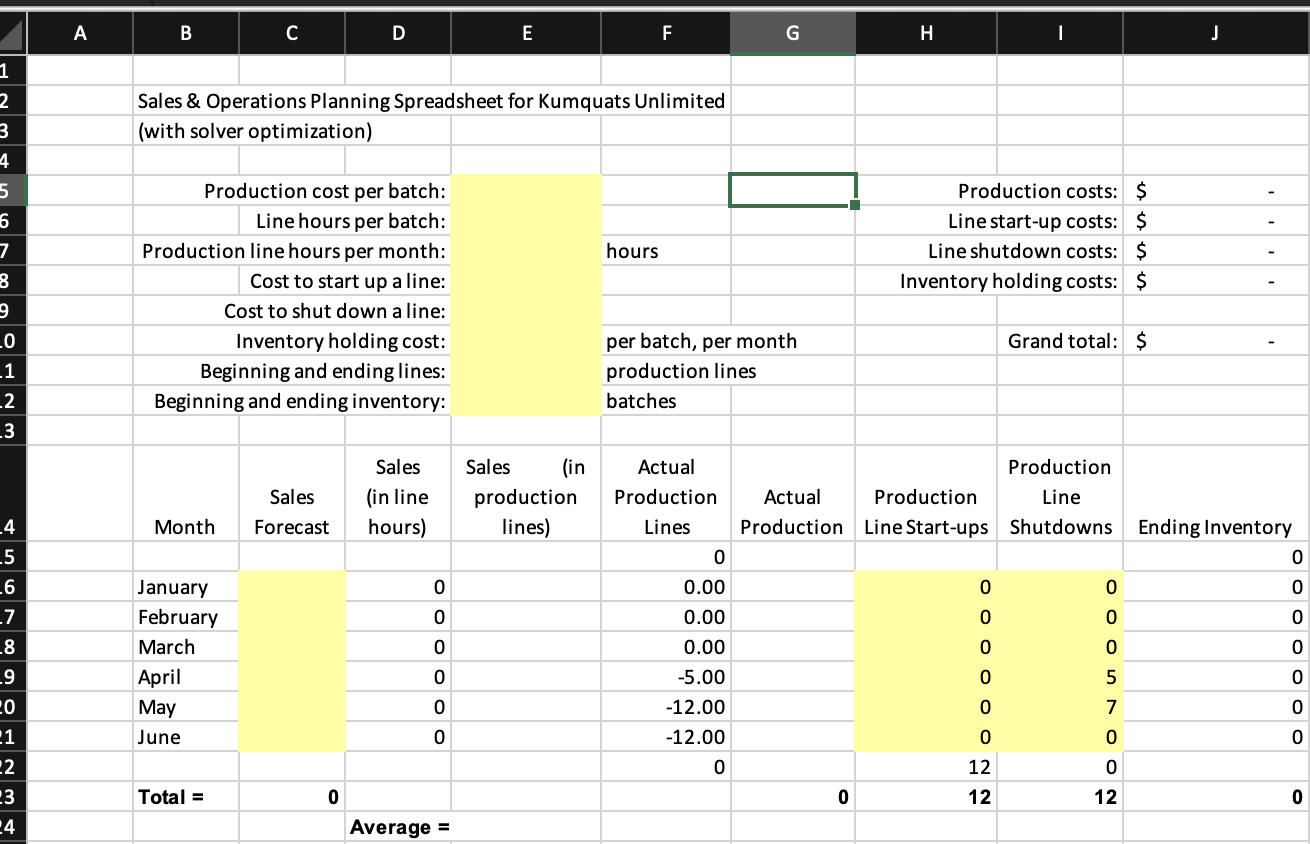The width and height of the screenshot is (1310, 844).
Task: Select the Grand total dollar value cell
Action: pos(1215,341)
